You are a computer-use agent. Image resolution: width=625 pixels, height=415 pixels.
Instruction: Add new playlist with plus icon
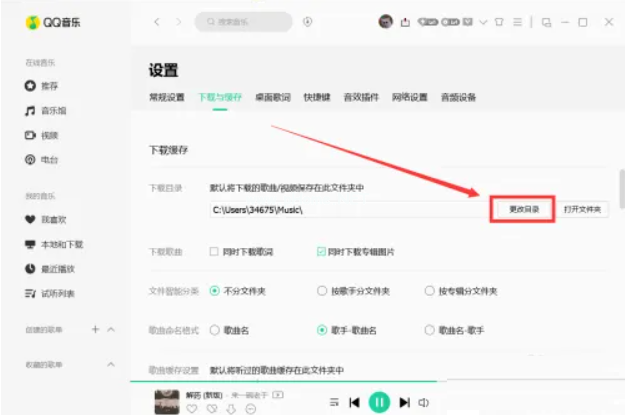95,329
